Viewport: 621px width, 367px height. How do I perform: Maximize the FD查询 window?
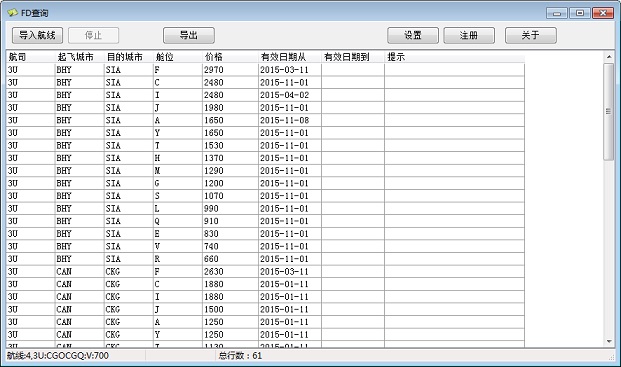[580, 13]
